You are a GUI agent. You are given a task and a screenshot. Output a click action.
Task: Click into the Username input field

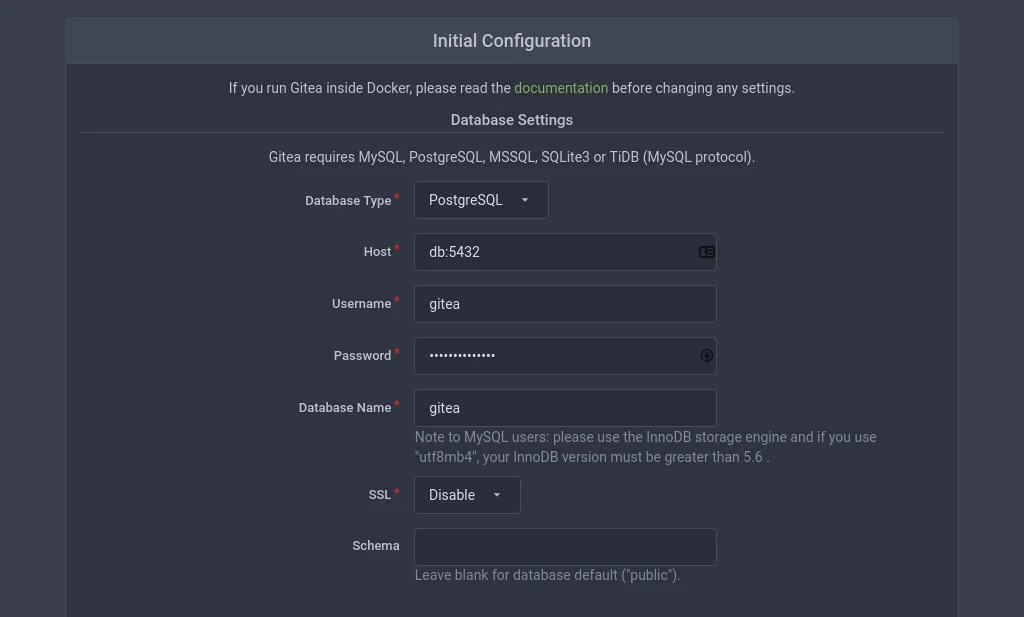(x=566, y=304)
